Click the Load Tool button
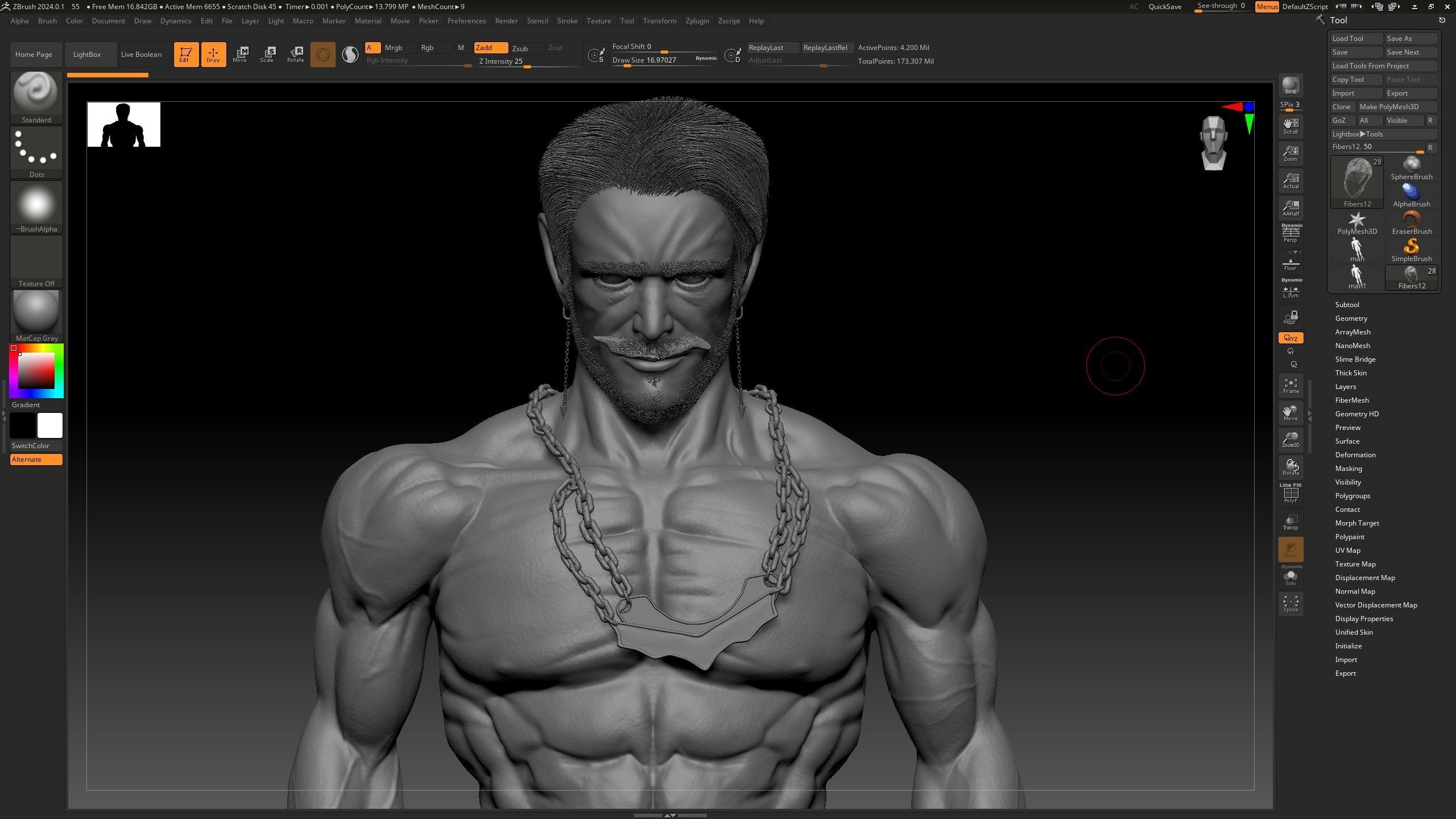Viewport: 1456px width, 819px height. 1356,39
